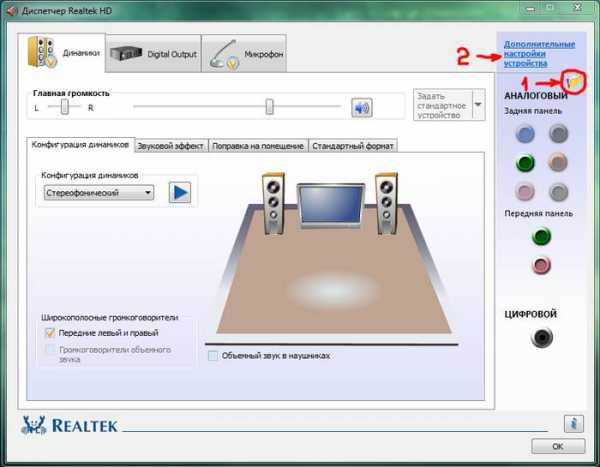600x467 pixels.
Task: Select the green front panel jack
Action: pyautogui.click(x=541, y=236)
